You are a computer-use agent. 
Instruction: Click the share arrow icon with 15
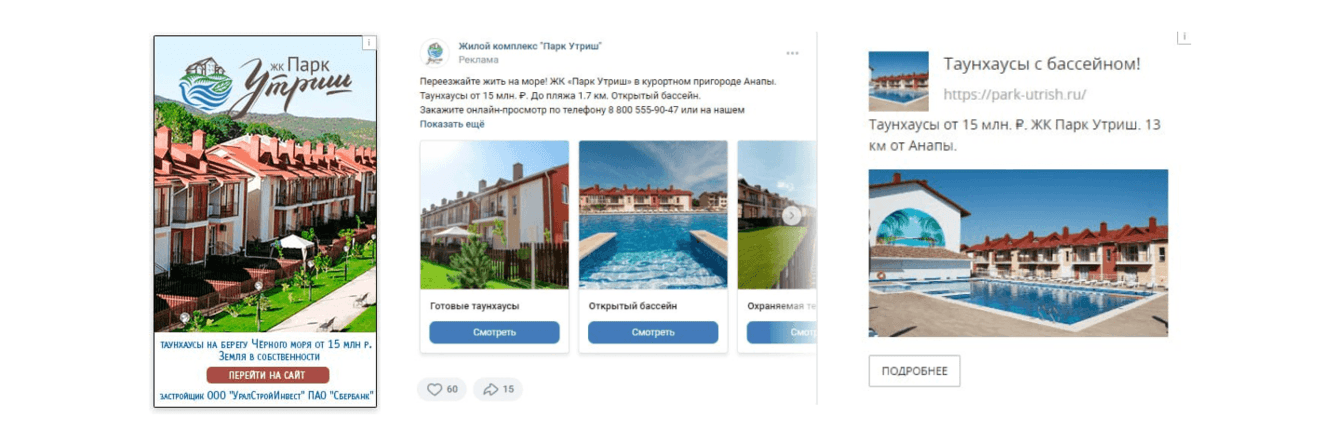tap(490, 389)
